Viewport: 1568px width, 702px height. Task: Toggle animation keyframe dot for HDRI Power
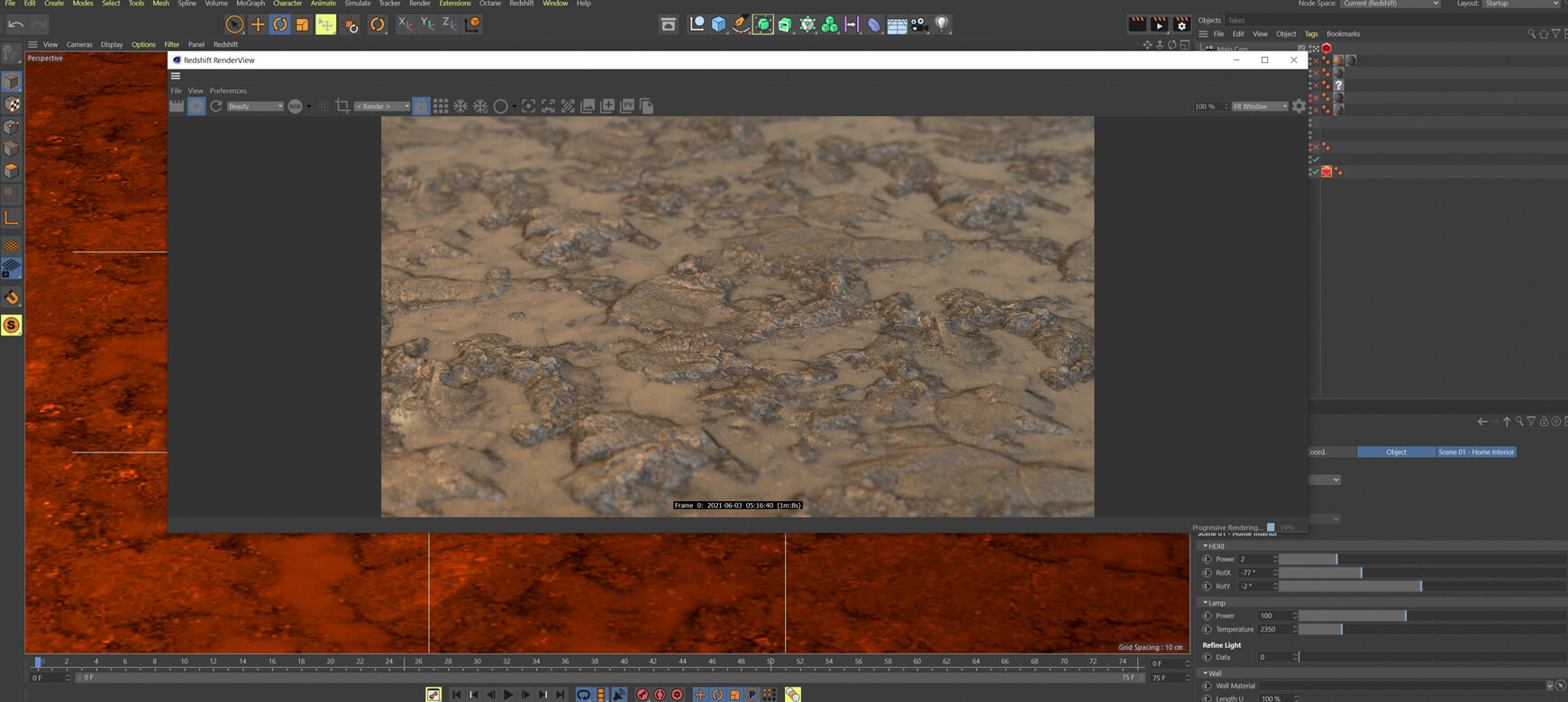[1208, 560]
